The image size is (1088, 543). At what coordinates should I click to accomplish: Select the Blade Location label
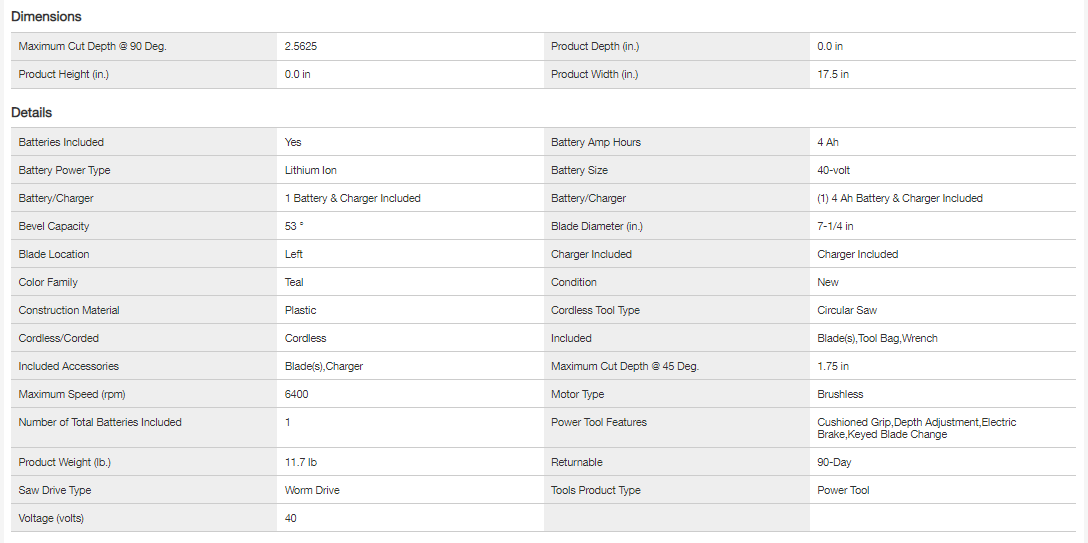coord(54,254)
